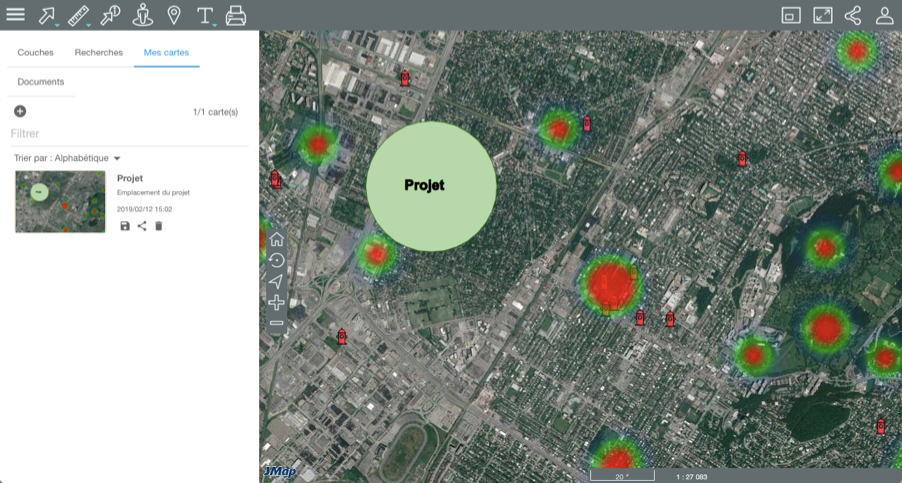902x483 pixels.
Task: Zoom in on the map
Action: [277, 302]
